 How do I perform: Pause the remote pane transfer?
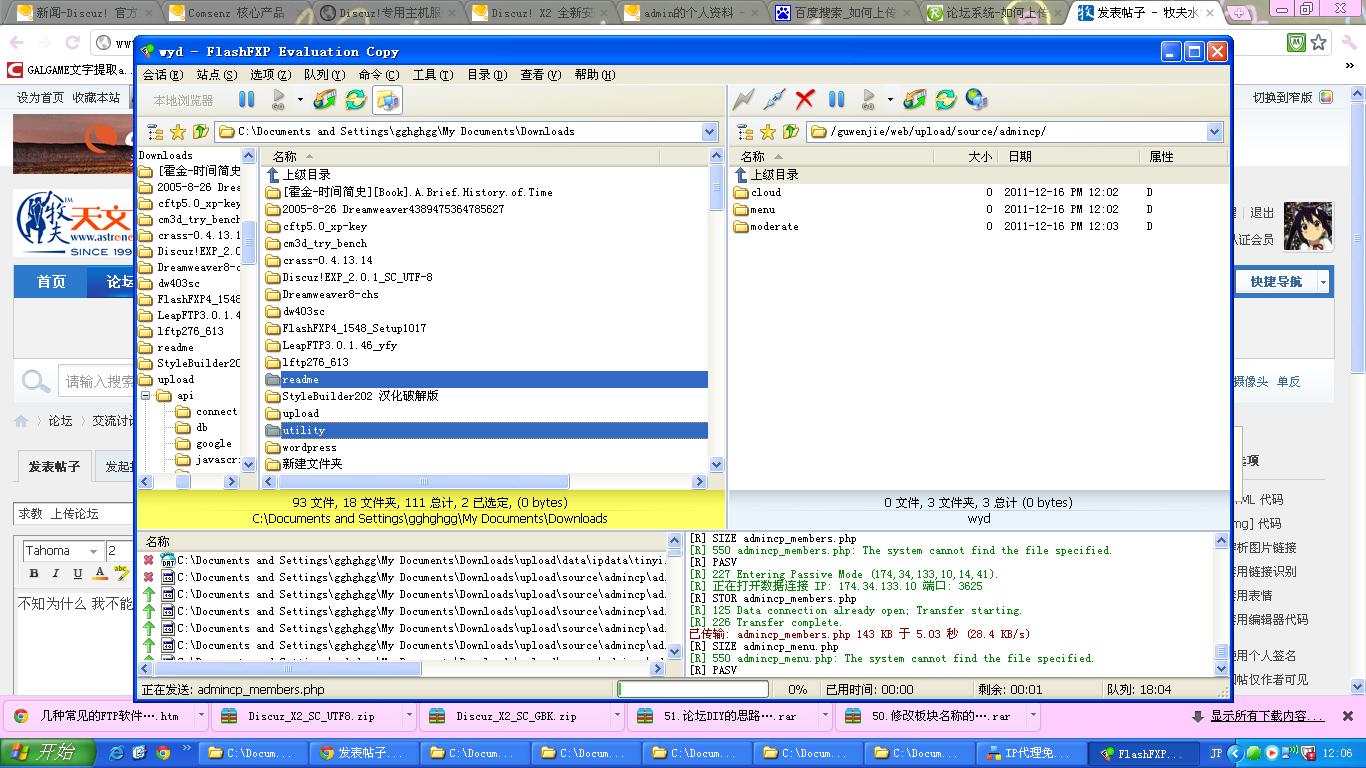(x=837, y=100)
